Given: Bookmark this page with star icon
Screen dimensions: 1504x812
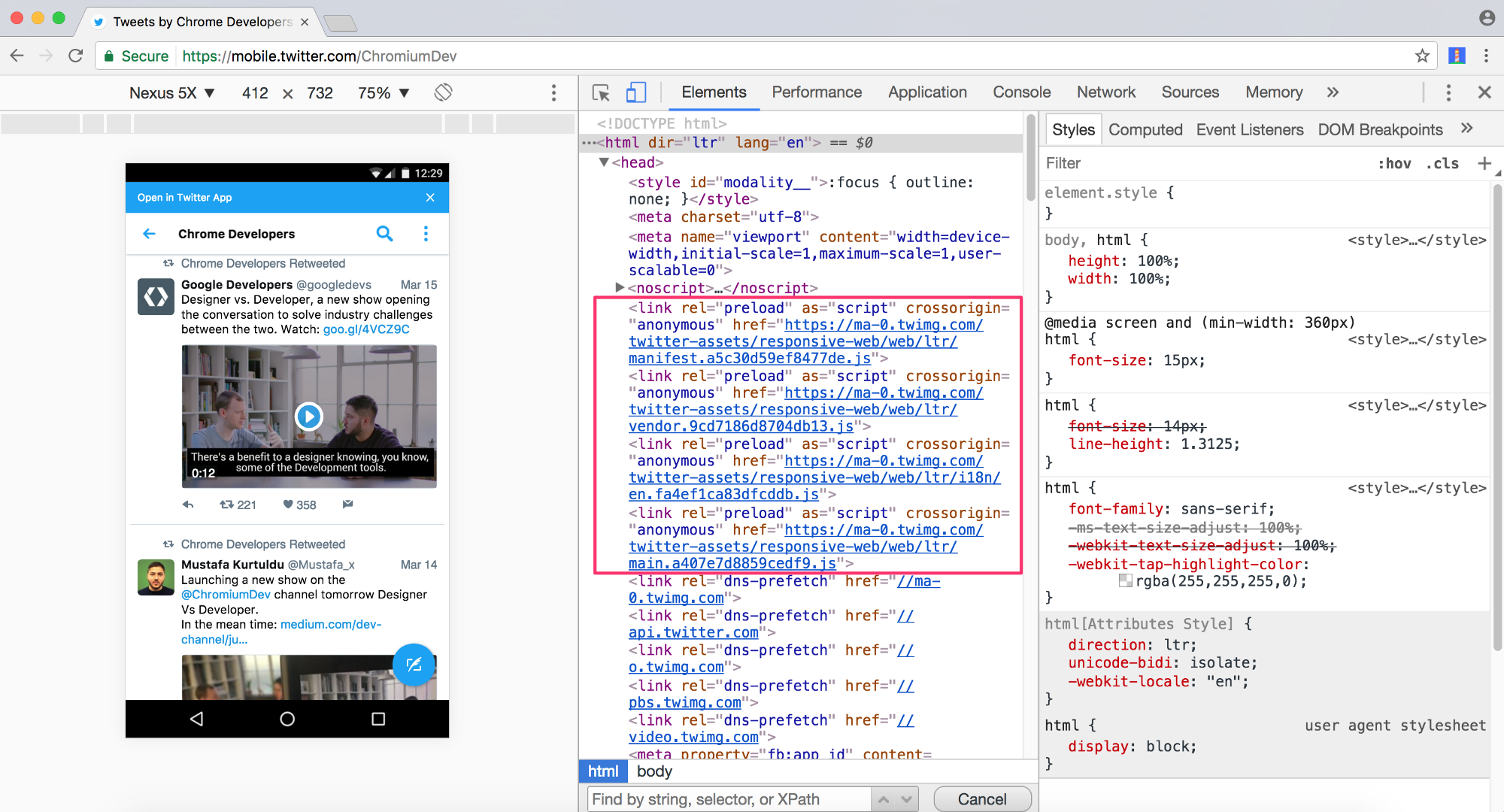Looking at the screenshot, I should 1421,56.
